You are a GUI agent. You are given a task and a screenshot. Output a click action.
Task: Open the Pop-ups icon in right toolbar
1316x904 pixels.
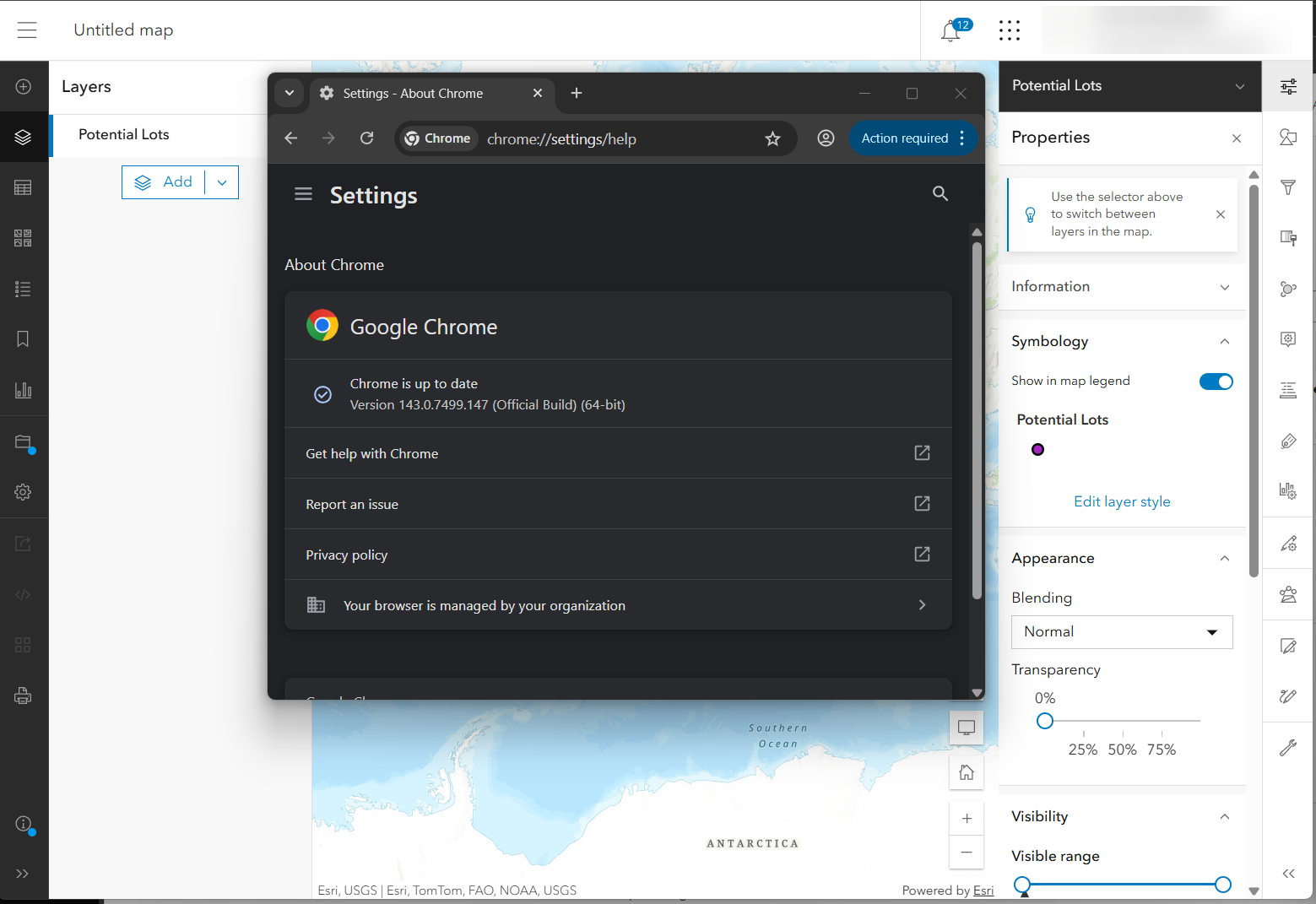pyautogui.click(x=1288, y=339)
